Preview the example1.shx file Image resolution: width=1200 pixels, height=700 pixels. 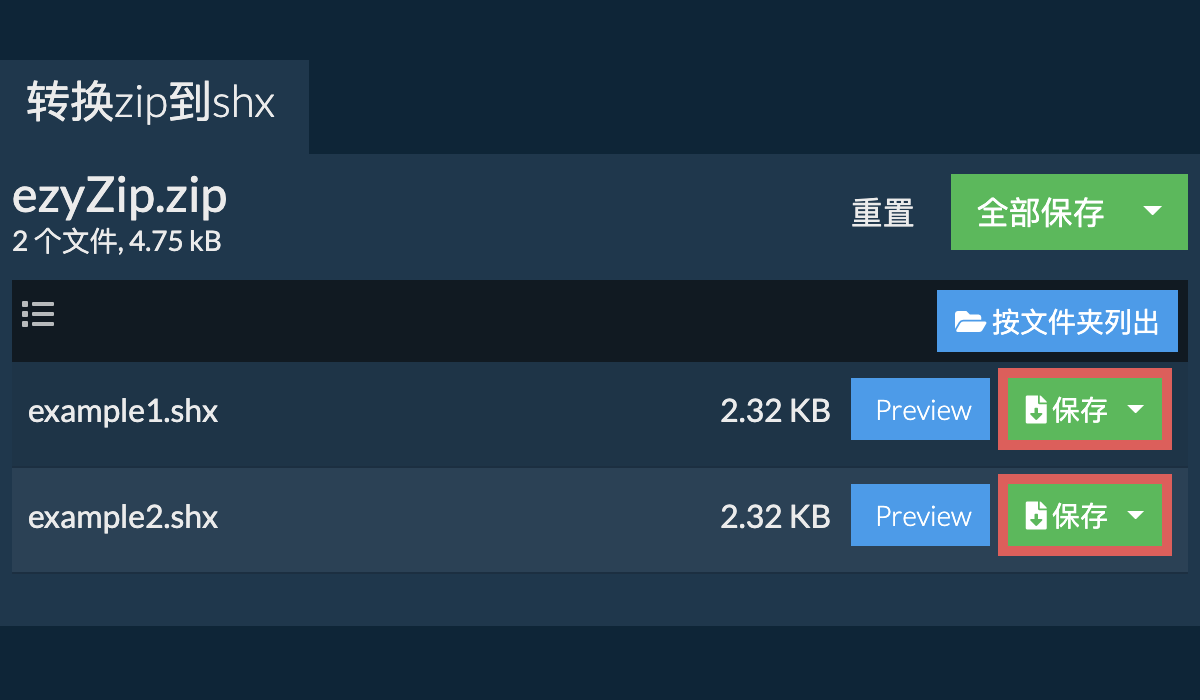tap(920, 410)
